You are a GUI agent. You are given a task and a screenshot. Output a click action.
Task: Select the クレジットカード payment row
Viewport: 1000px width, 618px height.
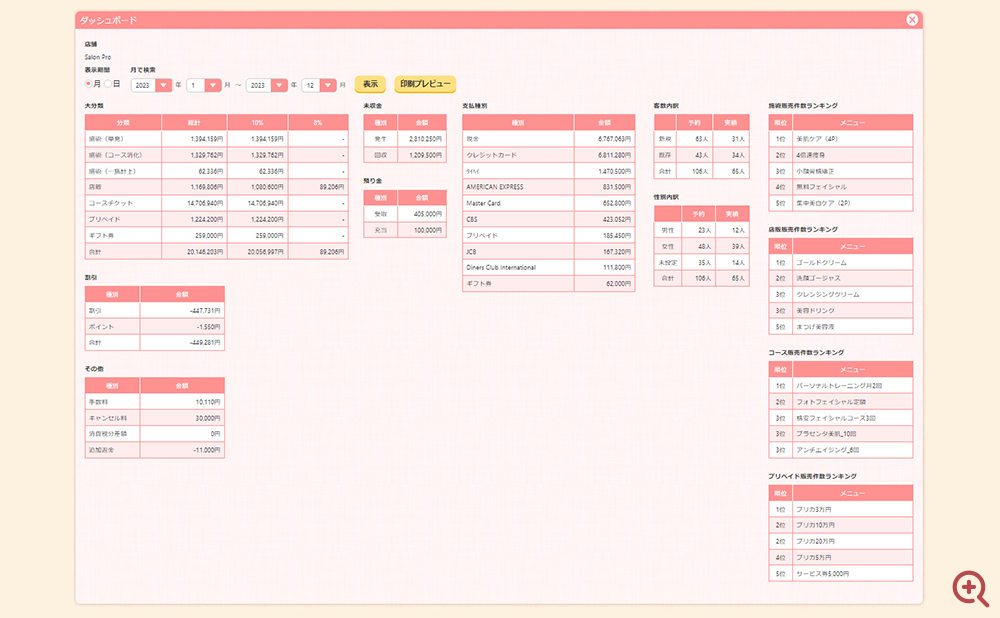[x=548, y=155]
